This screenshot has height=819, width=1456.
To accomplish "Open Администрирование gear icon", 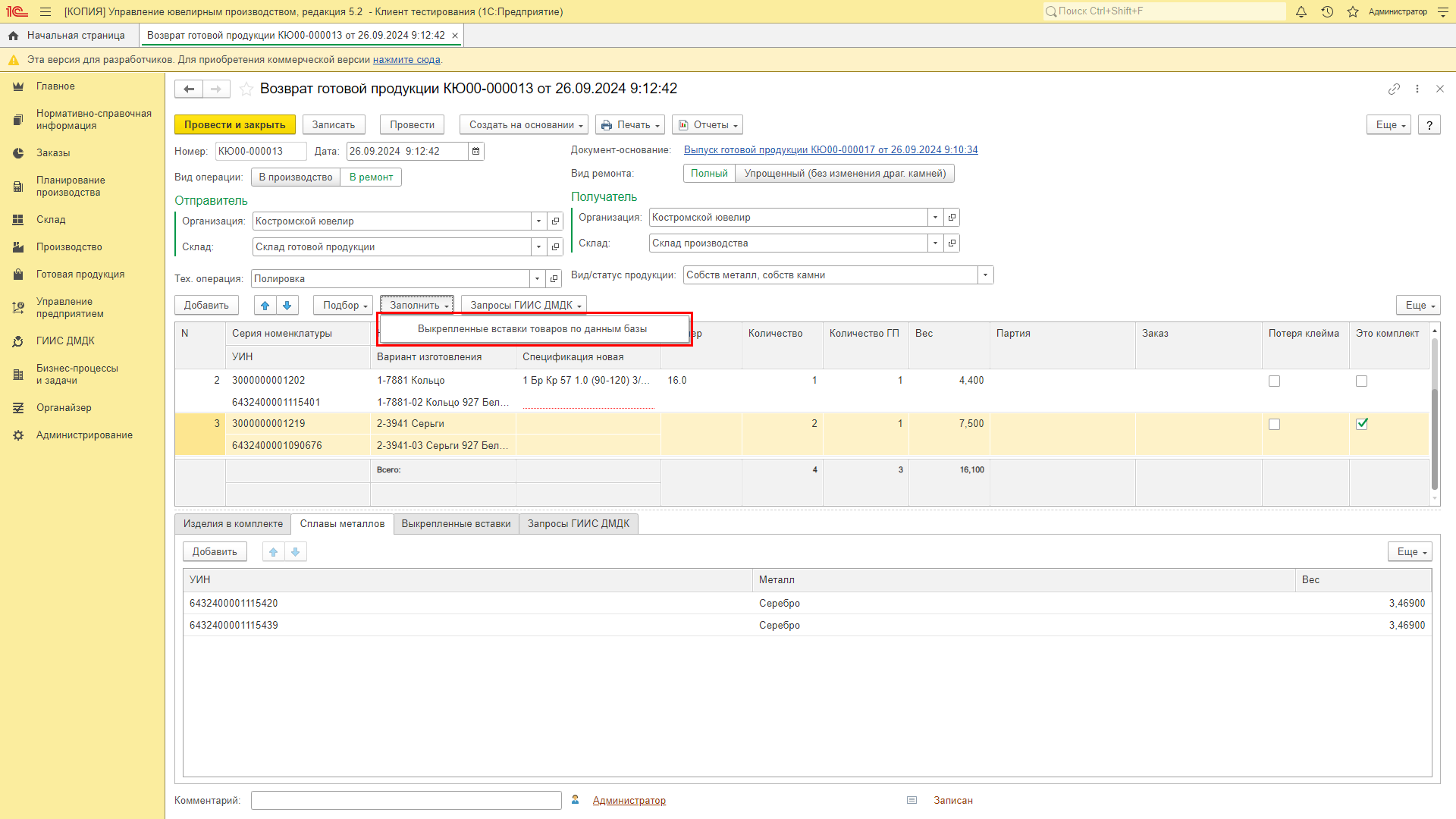I will pyautogui.click(x=18, y=435).
